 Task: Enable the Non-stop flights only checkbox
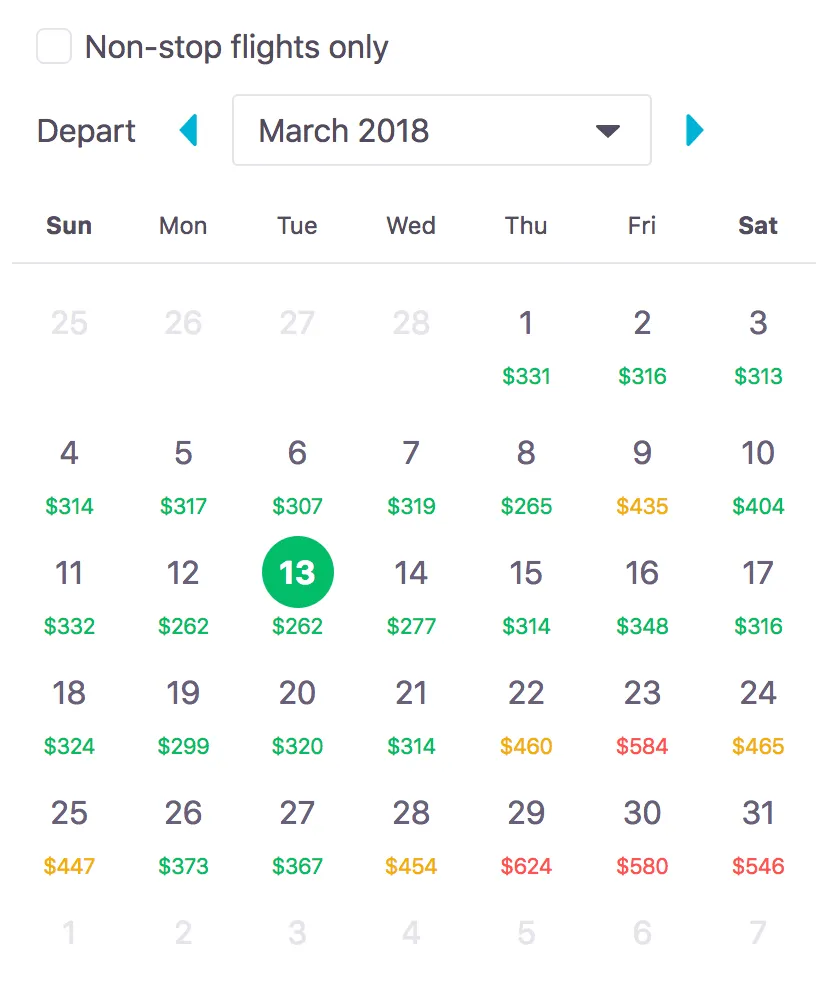[x=55, y=46]
